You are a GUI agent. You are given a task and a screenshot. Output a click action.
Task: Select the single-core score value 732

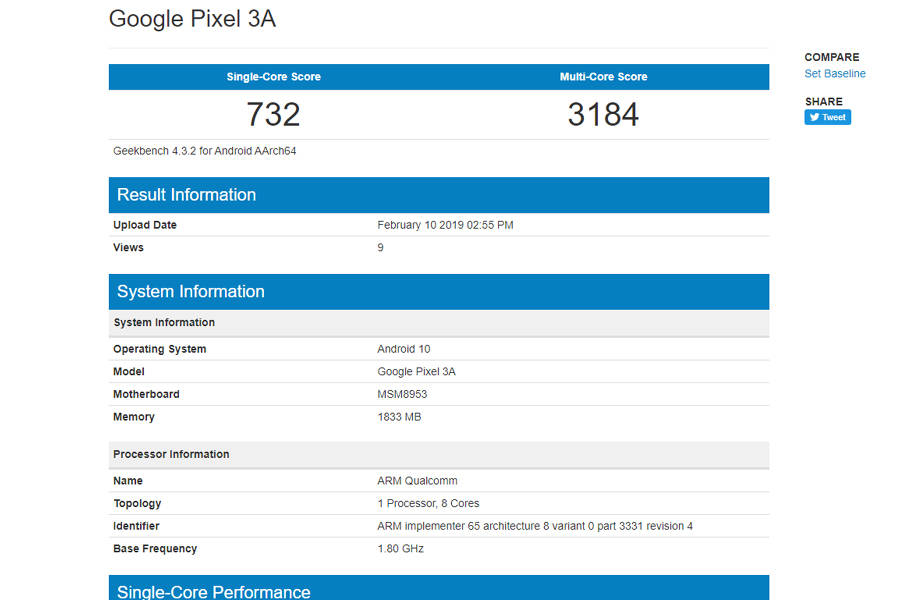tap(273, 113)
